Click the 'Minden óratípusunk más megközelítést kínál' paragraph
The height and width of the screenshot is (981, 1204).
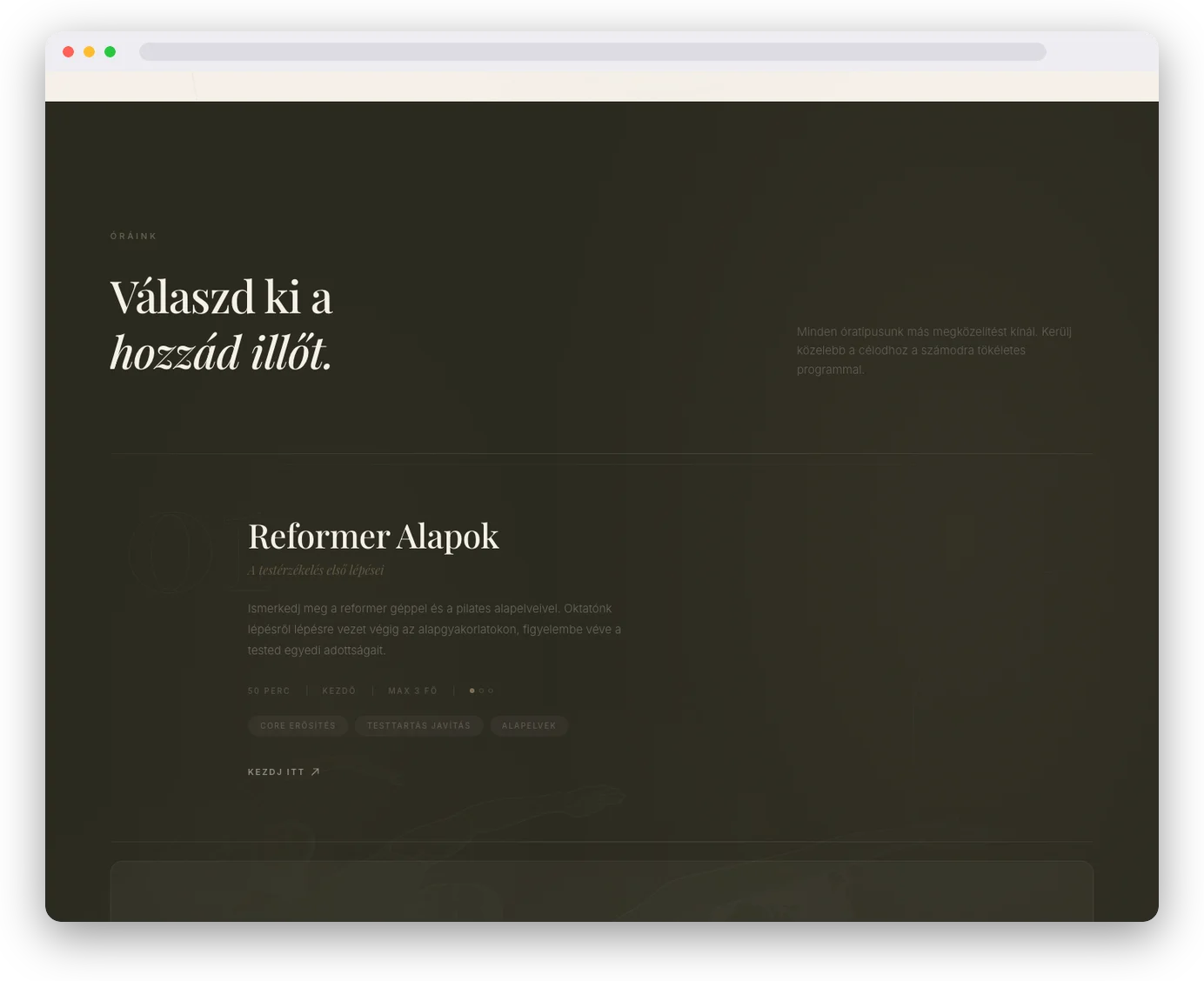(x=934, y=350)
